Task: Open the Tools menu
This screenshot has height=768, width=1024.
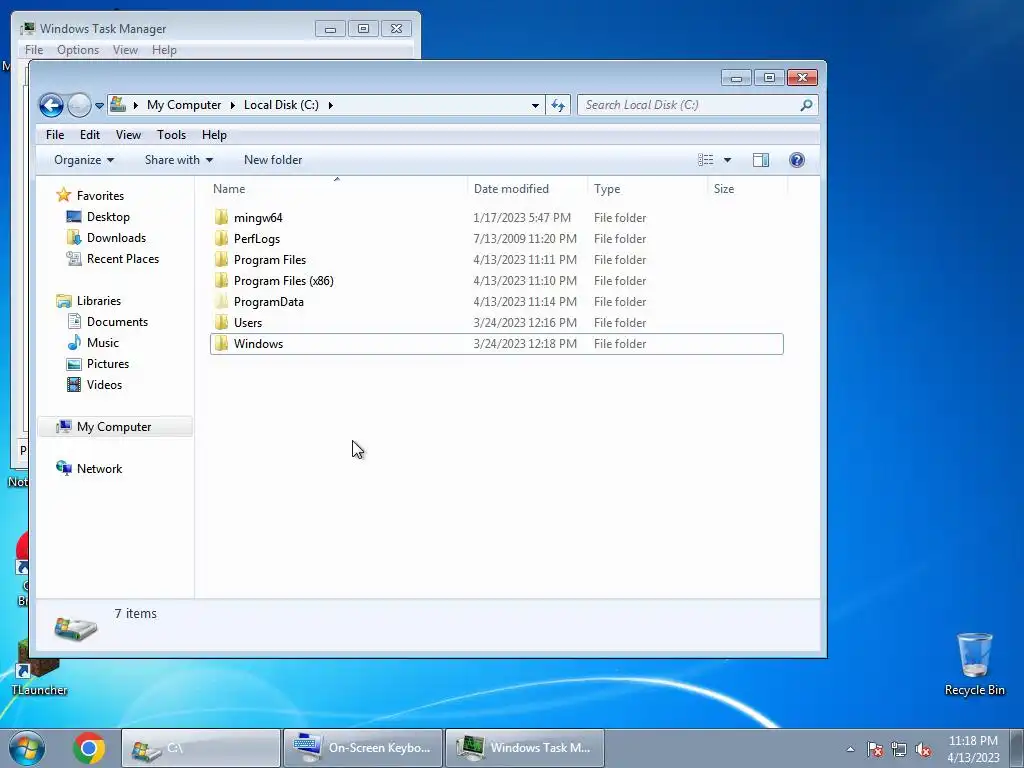Action: pos(171,135)
